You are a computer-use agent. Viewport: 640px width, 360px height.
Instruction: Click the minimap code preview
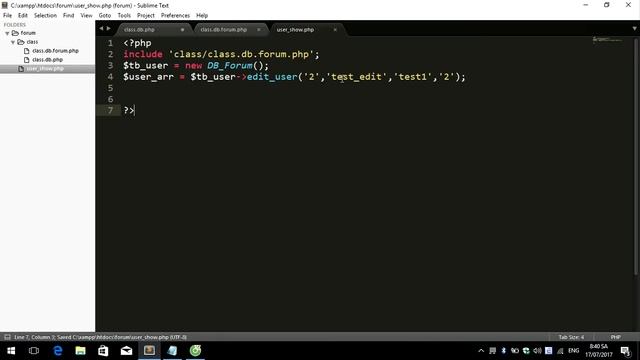(x=607, y=40)
